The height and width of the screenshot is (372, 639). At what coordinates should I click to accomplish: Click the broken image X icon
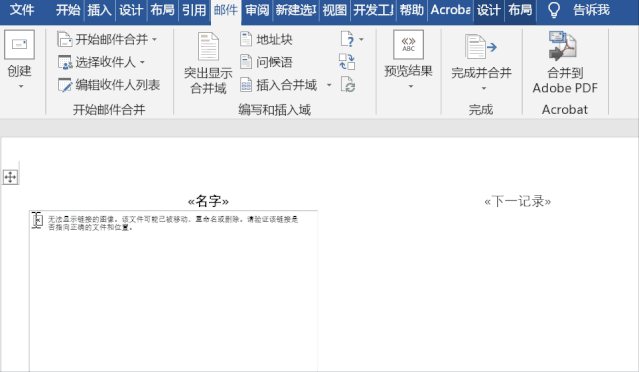[x=38, y=220]
